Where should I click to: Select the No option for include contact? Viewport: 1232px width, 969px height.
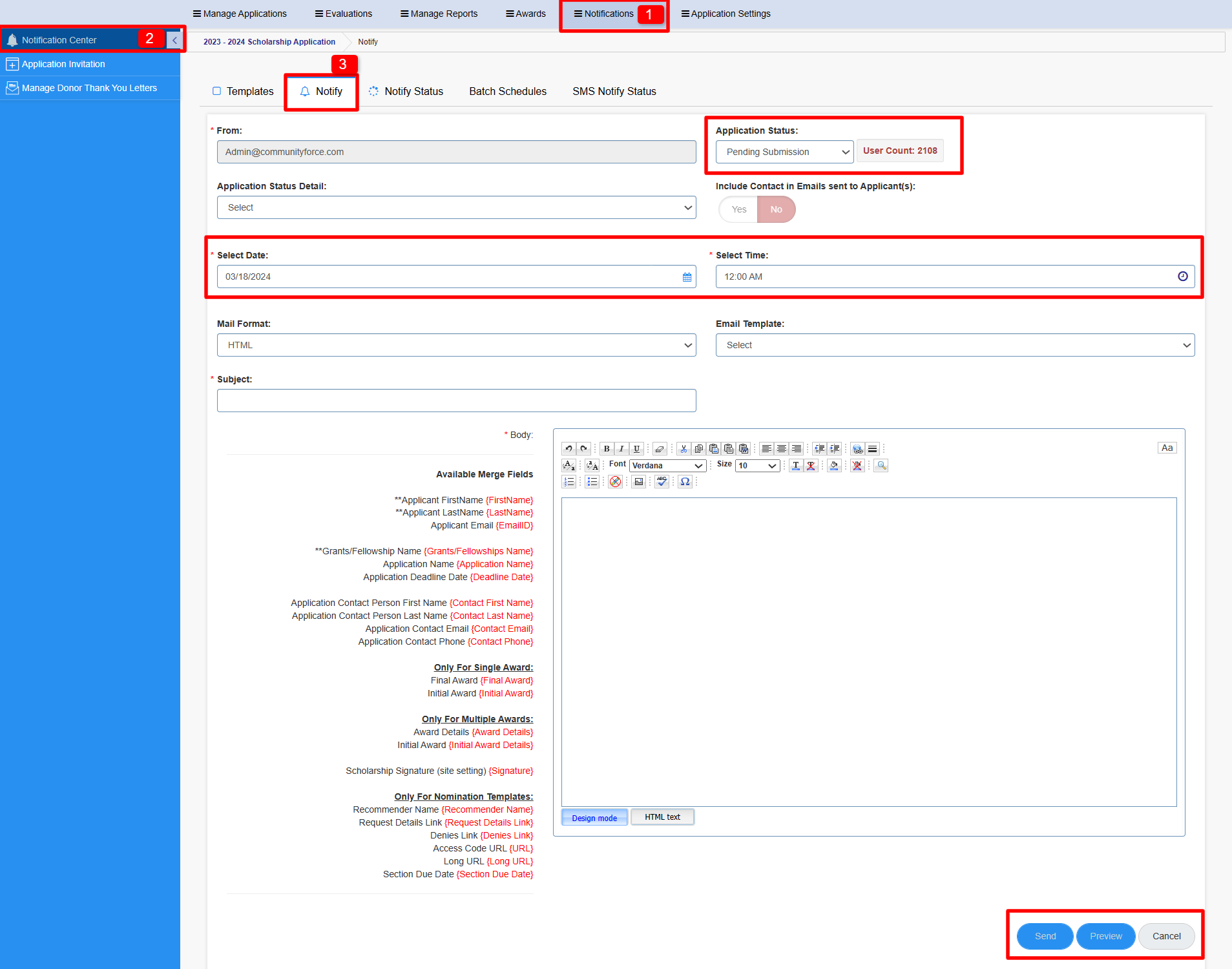776,209
